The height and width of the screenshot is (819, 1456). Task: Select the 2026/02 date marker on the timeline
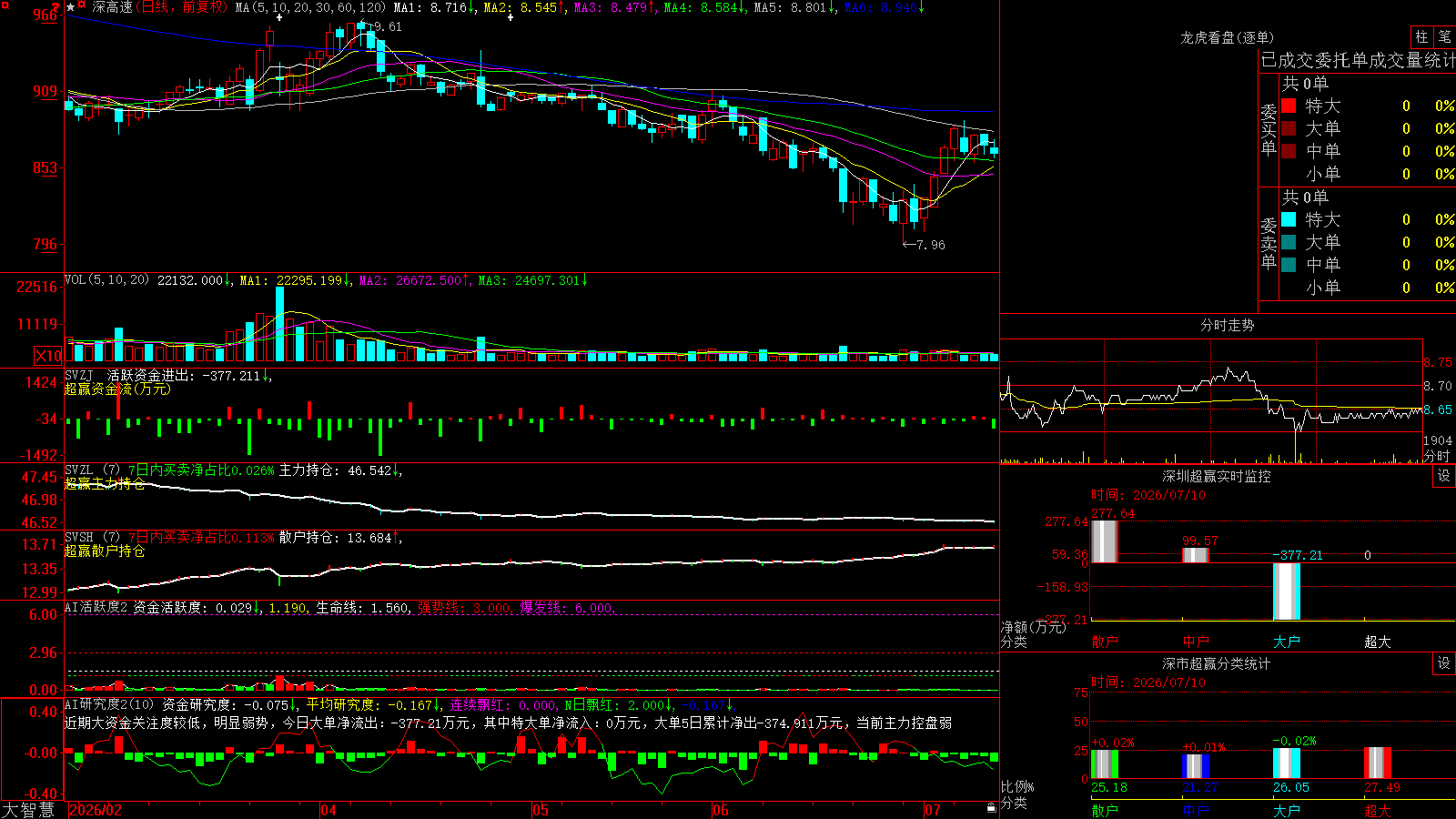click(96, 810)
